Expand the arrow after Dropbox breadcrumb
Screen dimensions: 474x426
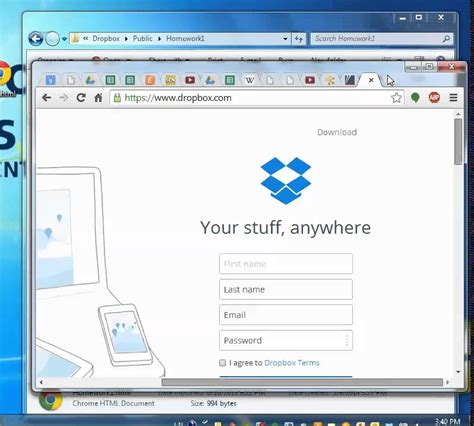click(126, 39)
